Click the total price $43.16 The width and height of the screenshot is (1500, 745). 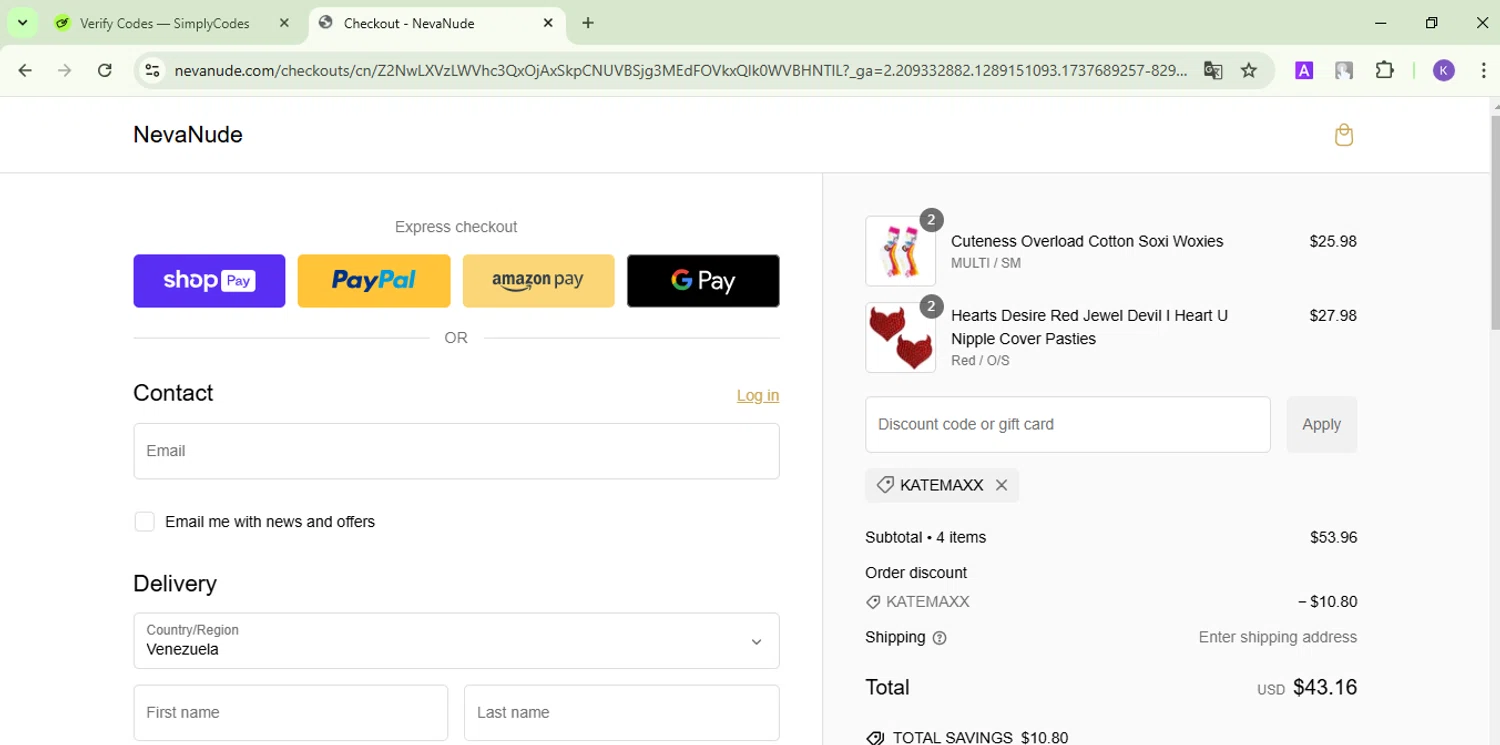(1325, 687)
